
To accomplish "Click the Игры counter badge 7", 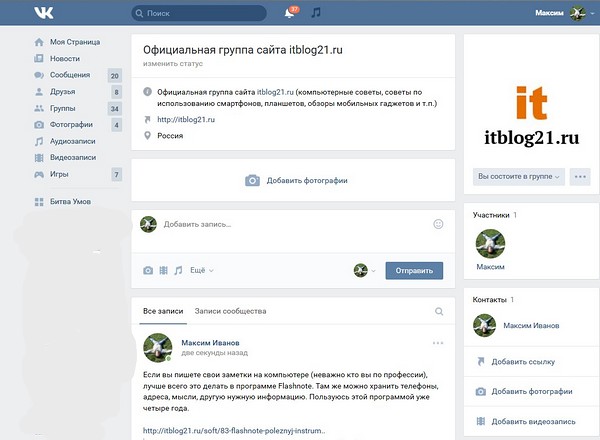I will [117, 175].
